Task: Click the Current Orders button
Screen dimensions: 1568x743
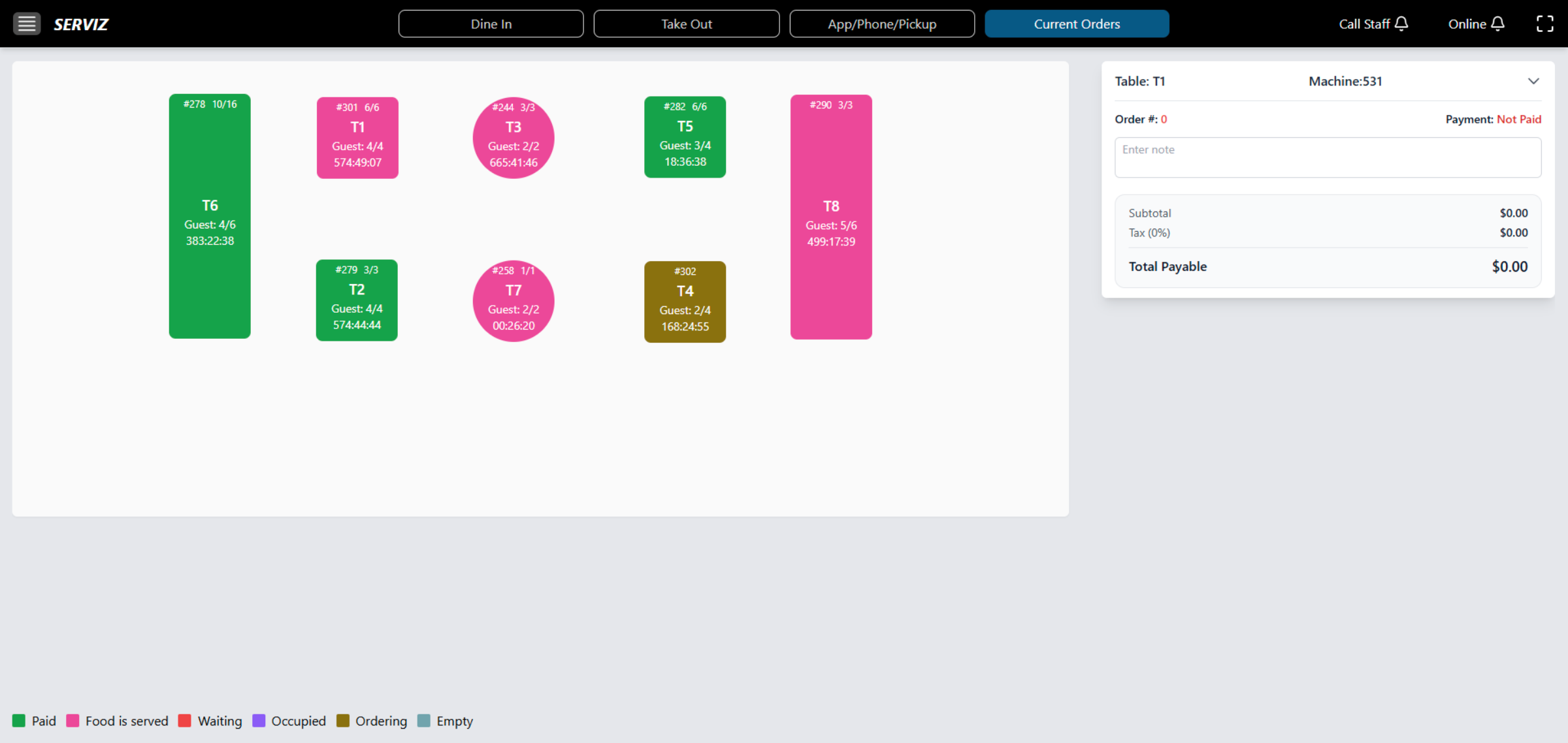Action: pos(1077,24)
